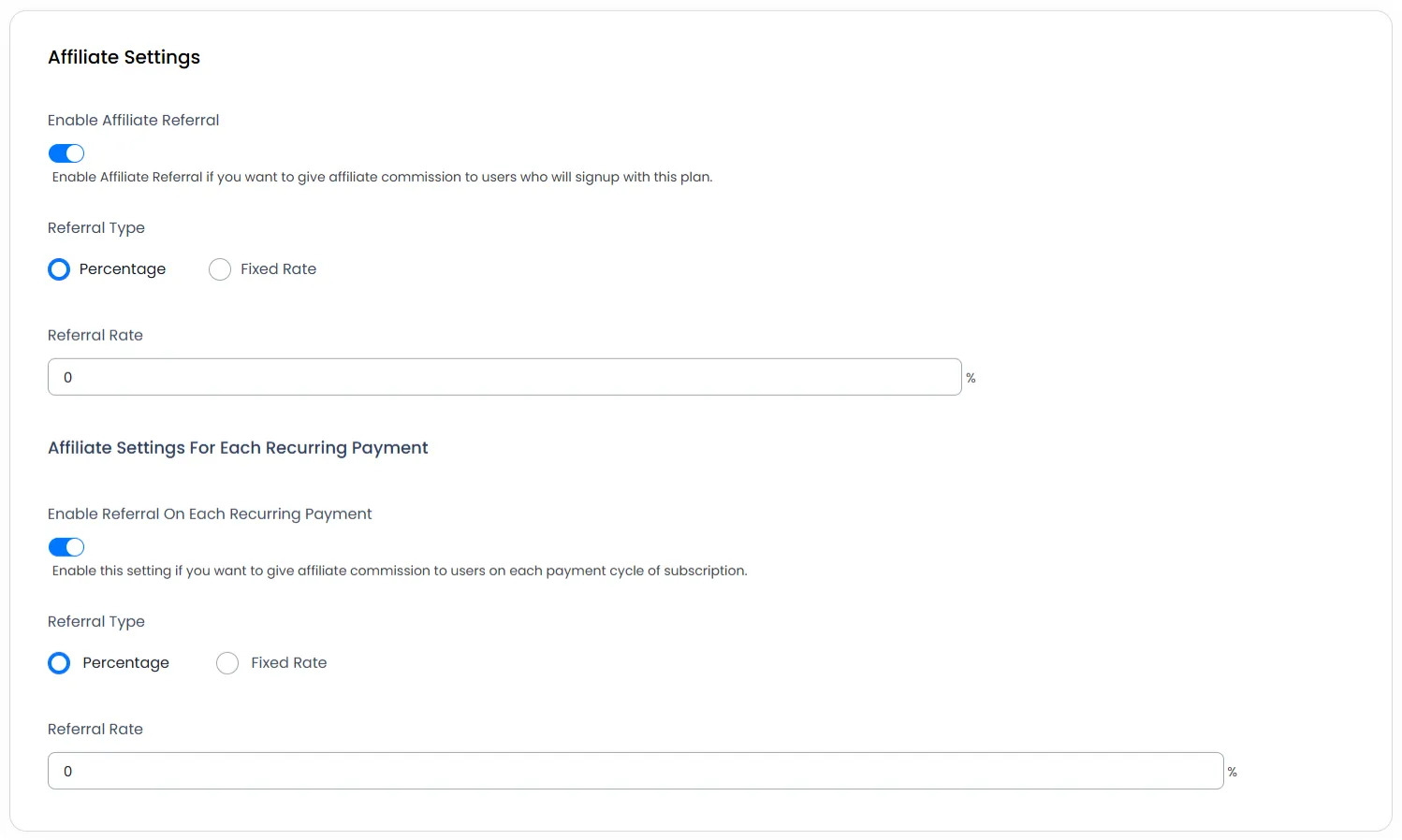Viewport: 1402px width, 840px height.
Task: Click the Enable Affiliate Referral label text
Action: click(133, 120)
